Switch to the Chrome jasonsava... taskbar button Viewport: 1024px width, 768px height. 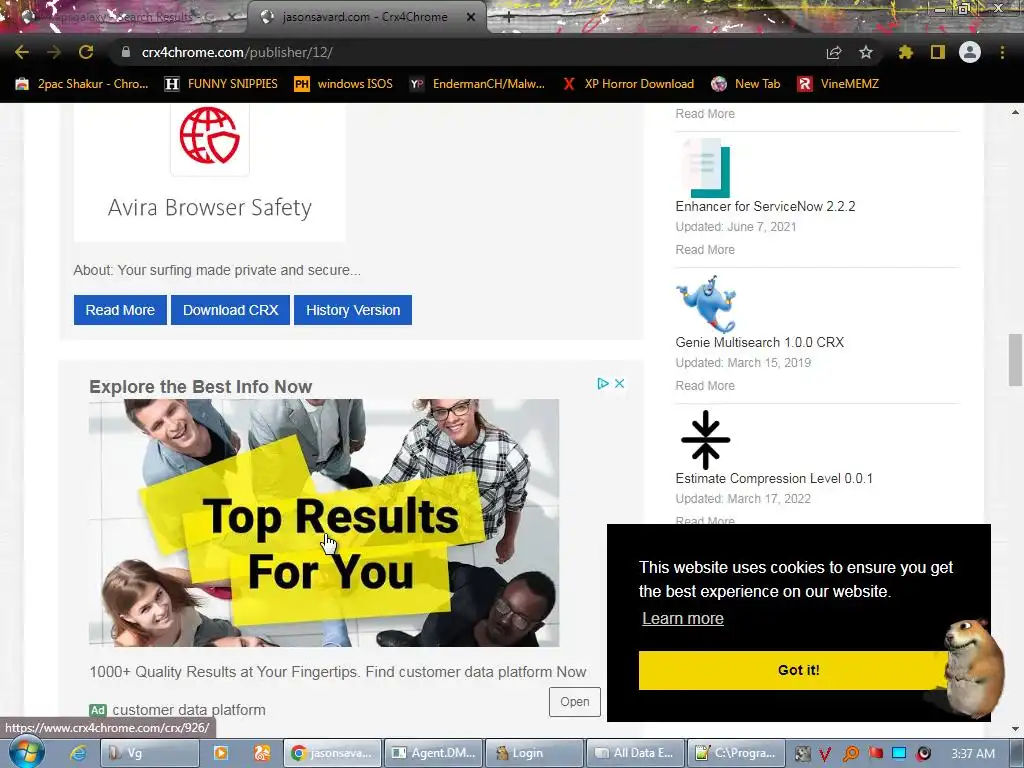tap(332, 753)
